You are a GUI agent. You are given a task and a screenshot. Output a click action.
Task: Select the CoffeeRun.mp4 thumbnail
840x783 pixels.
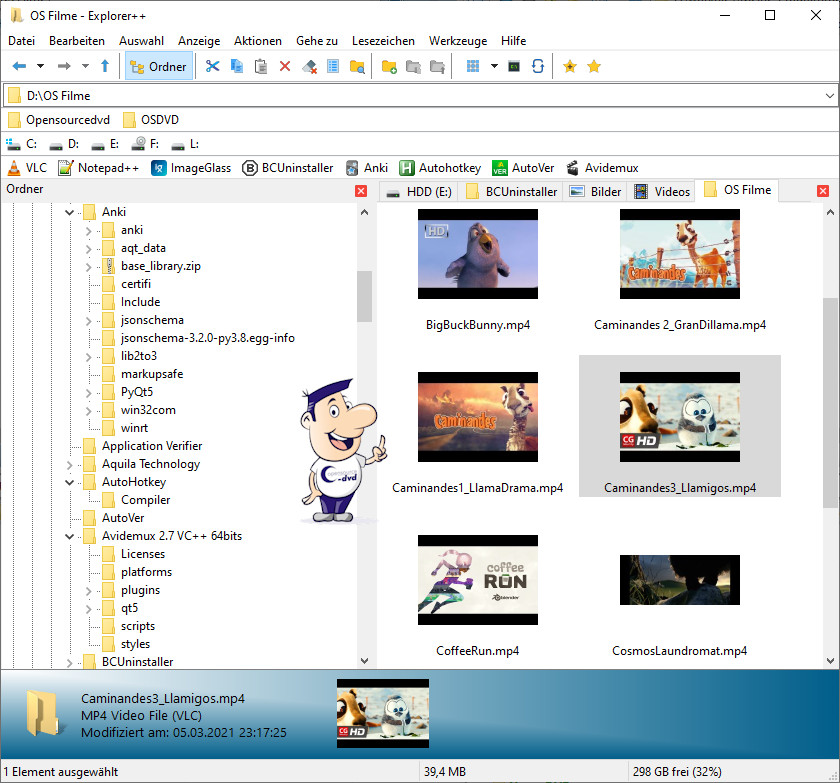[478, 582]
